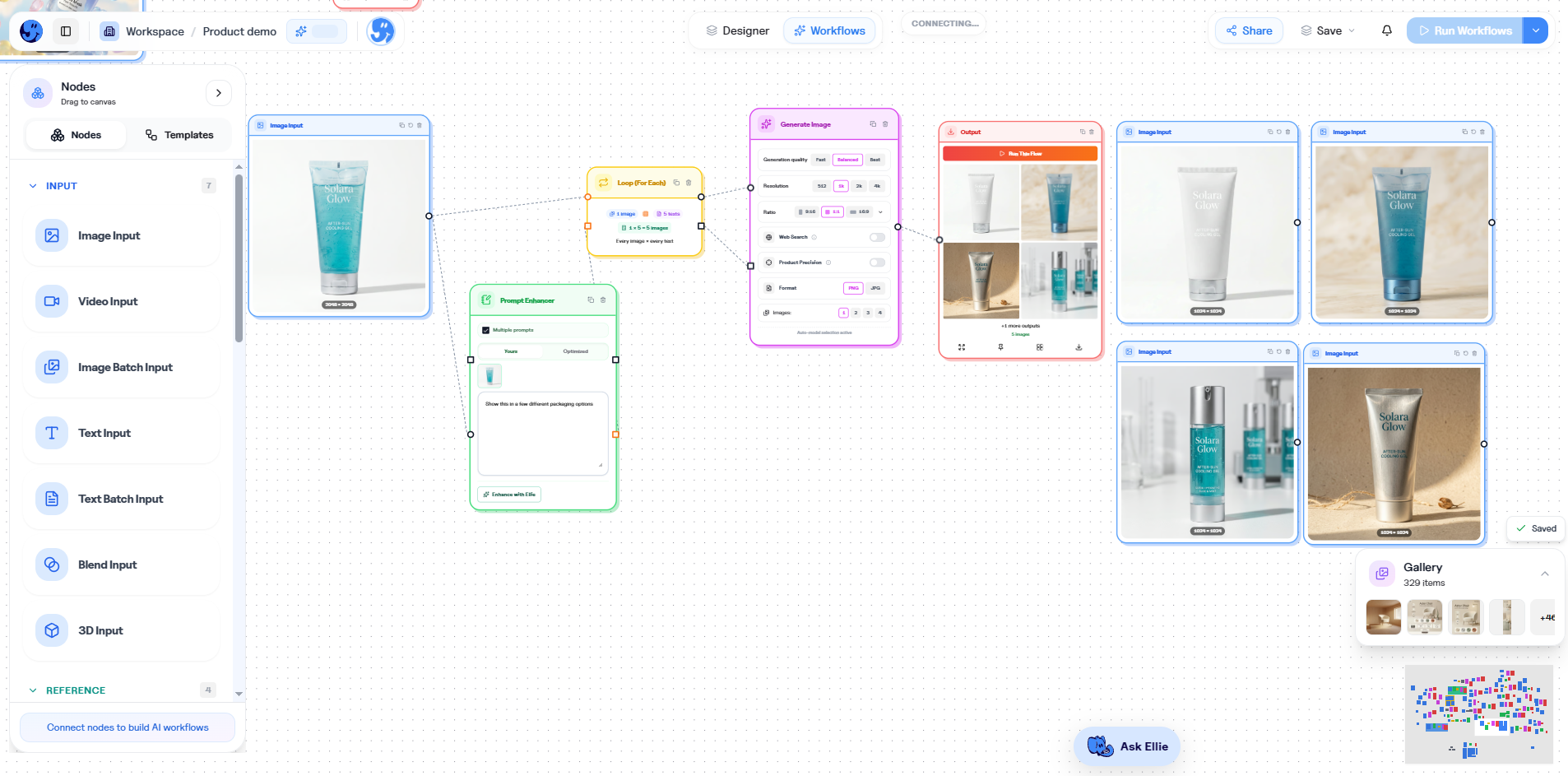Image resolution: width=1568 pixels, height=776 pixels.
Task: Click grid view icon in Output node
Action: coord(1040,347)
